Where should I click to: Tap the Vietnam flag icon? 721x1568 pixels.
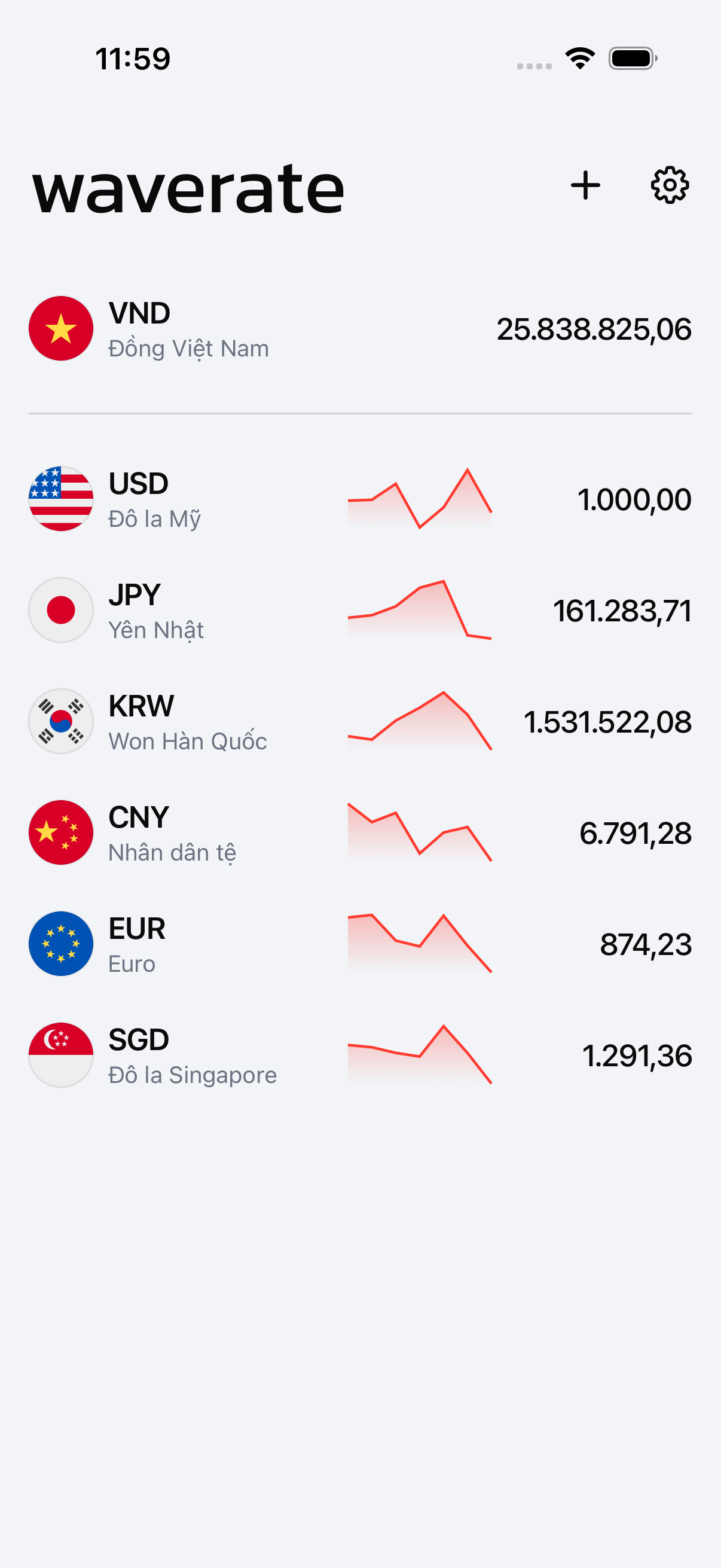pos(61,329)
